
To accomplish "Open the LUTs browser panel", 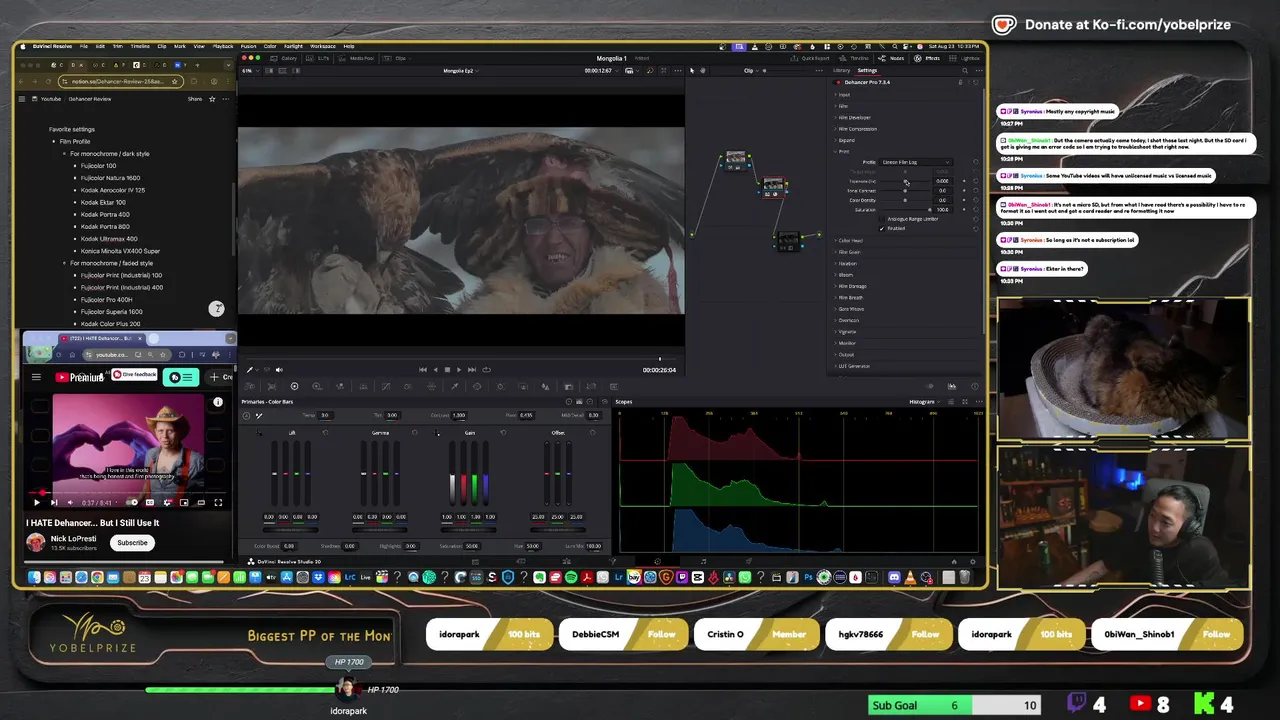I will point(320,58).
